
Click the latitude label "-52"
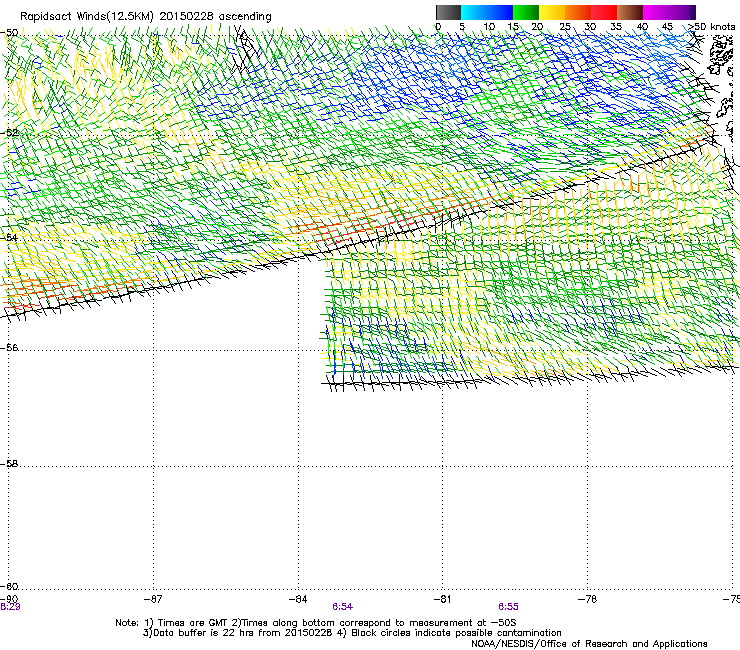pyautogui.click(x=9, y=132)
